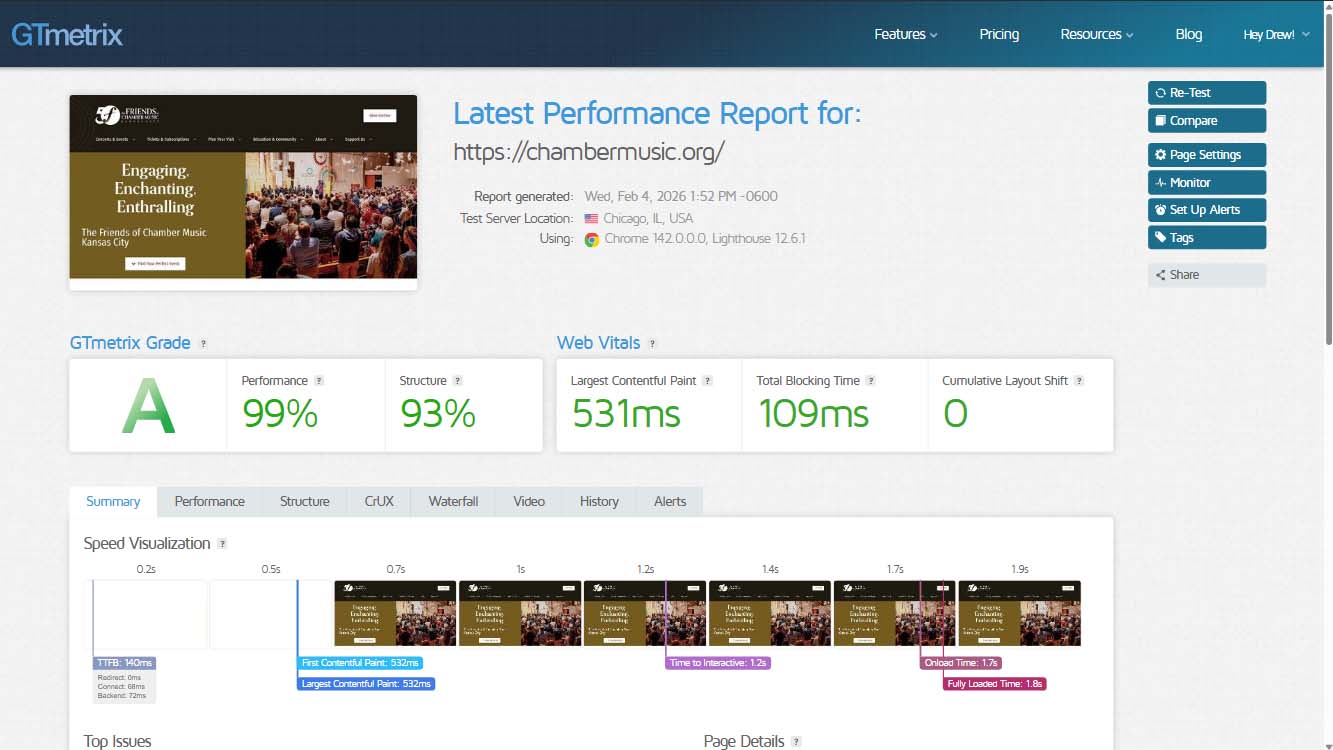Click help icon beside Total Blocking Time
1333x750 pixels.
870,381
